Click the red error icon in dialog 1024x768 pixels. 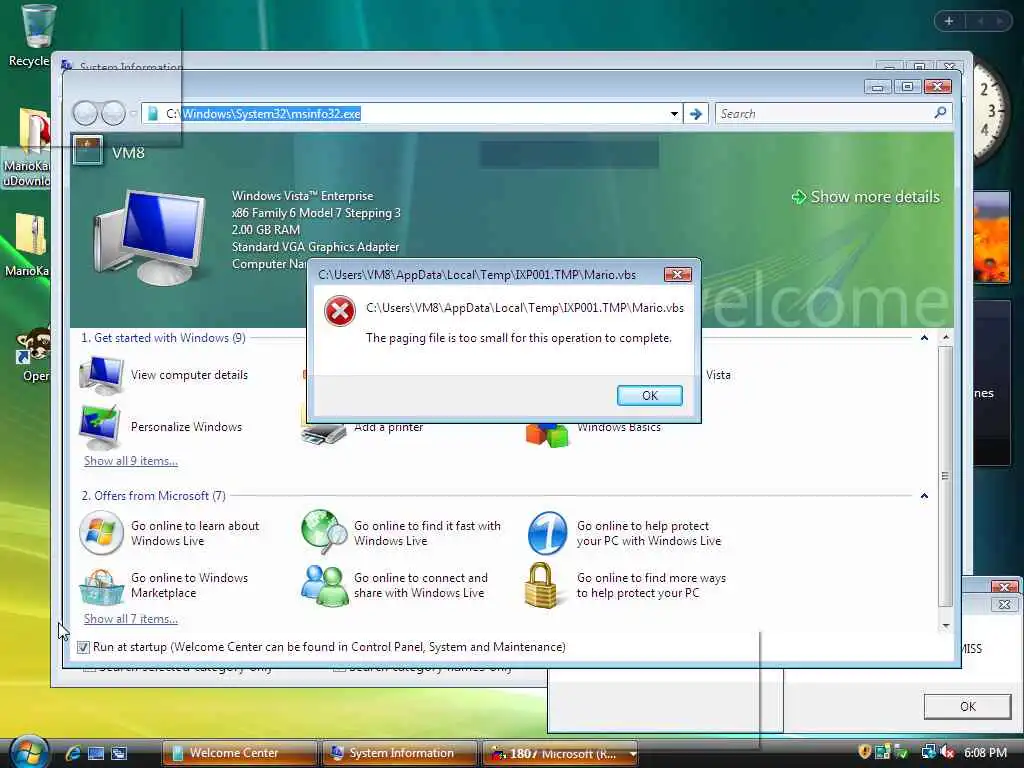point(340,311)
